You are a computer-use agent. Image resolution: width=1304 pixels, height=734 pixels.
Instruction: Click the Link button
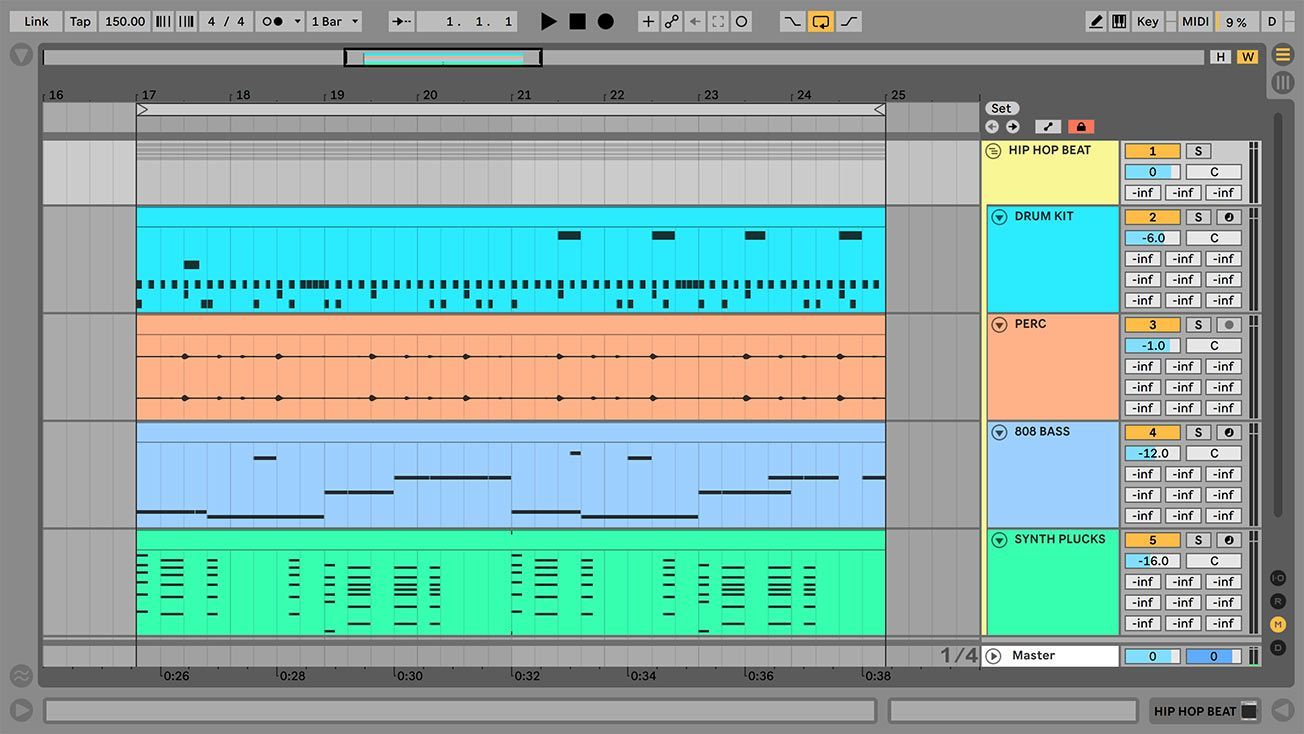(x=36, y=21)
